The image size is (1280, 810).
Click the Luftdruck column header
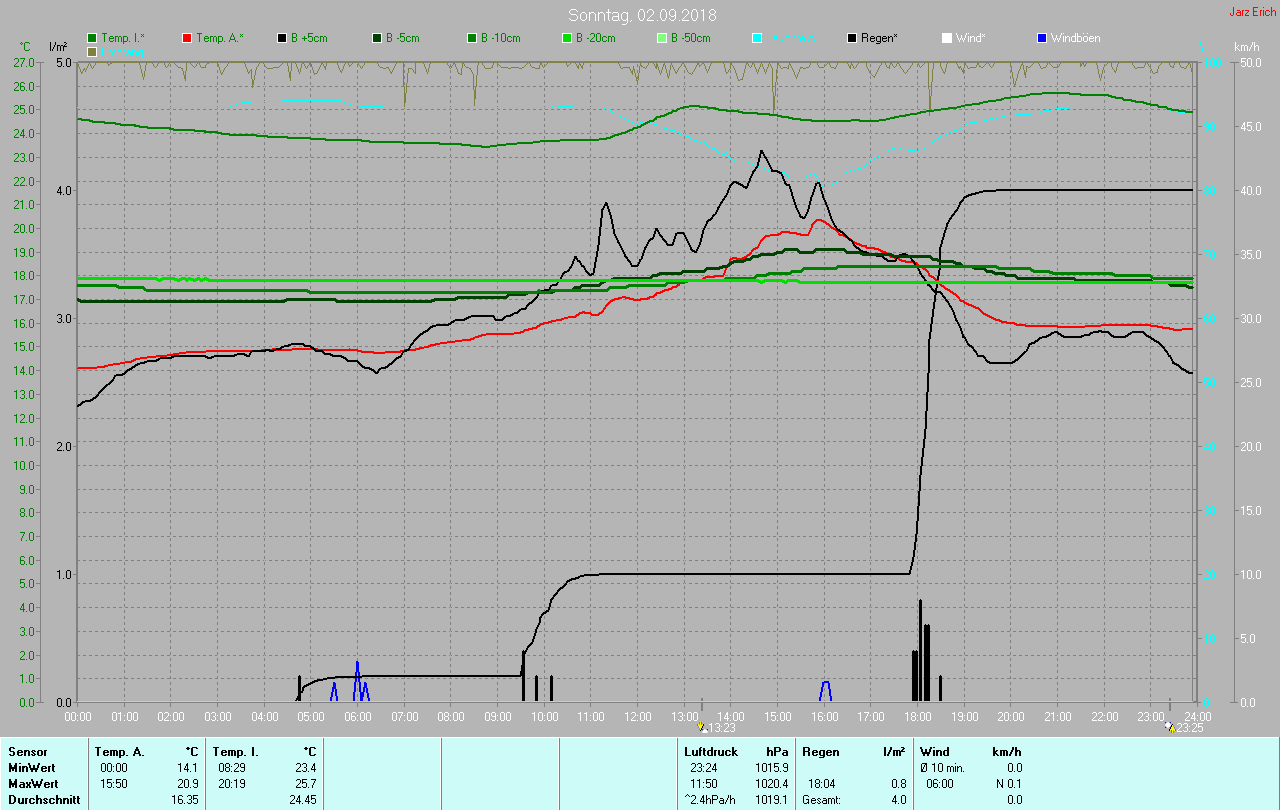point(711,751)
